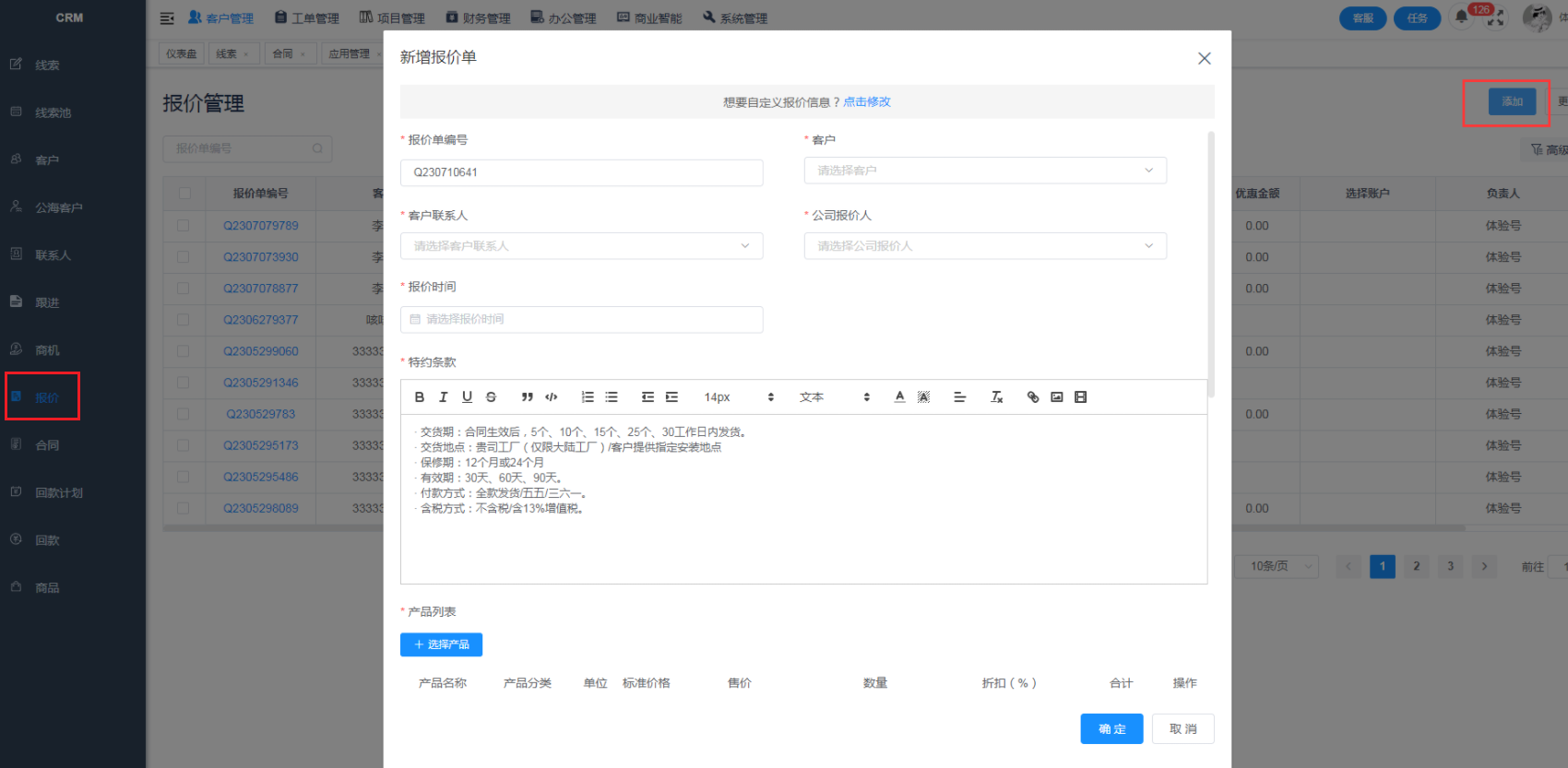
Task: Tick checkbox for row Q2307073930
Action: pos(184,257)
